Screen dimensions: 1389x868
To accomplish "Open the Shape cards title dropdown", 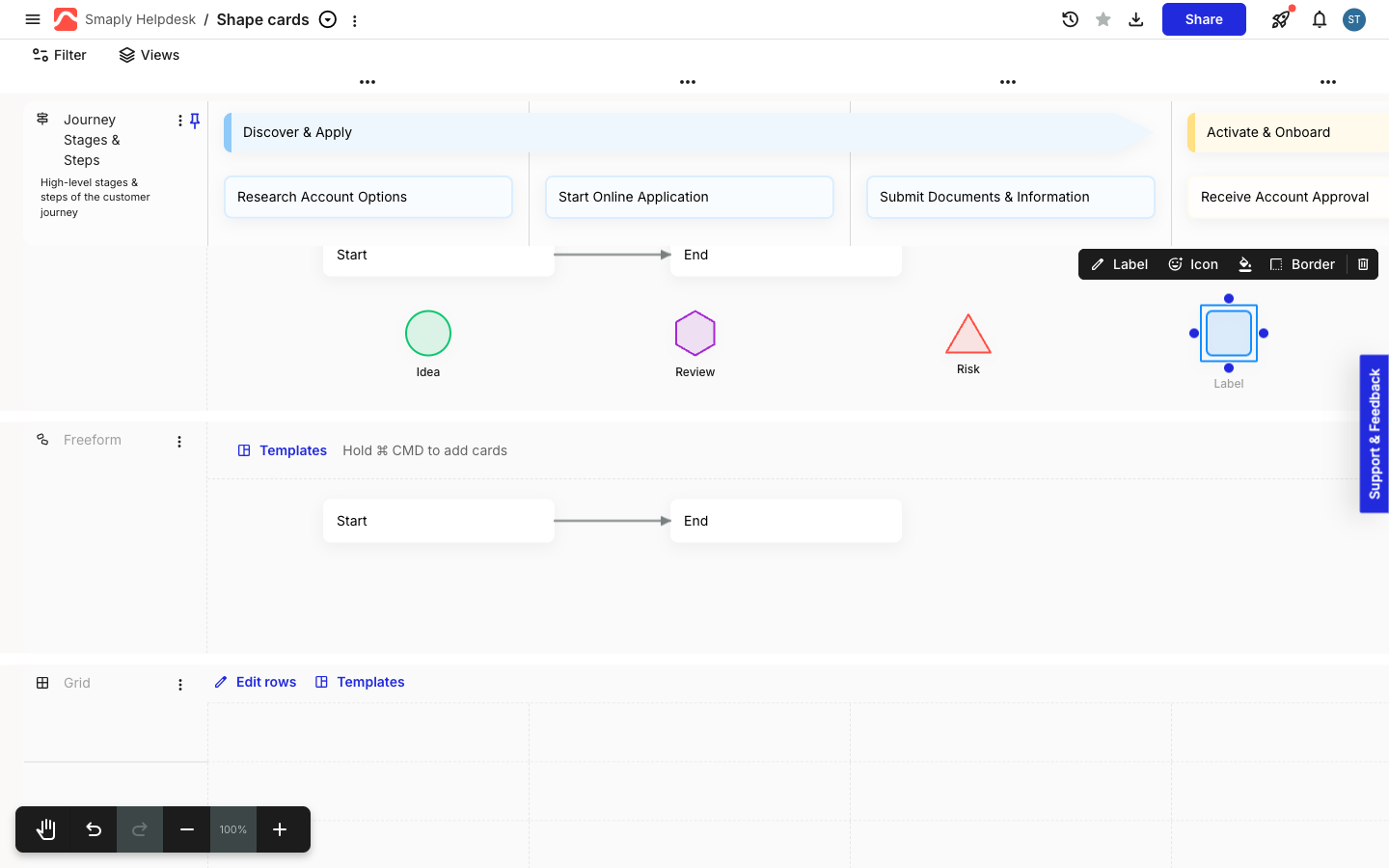I will coord(328,19).
